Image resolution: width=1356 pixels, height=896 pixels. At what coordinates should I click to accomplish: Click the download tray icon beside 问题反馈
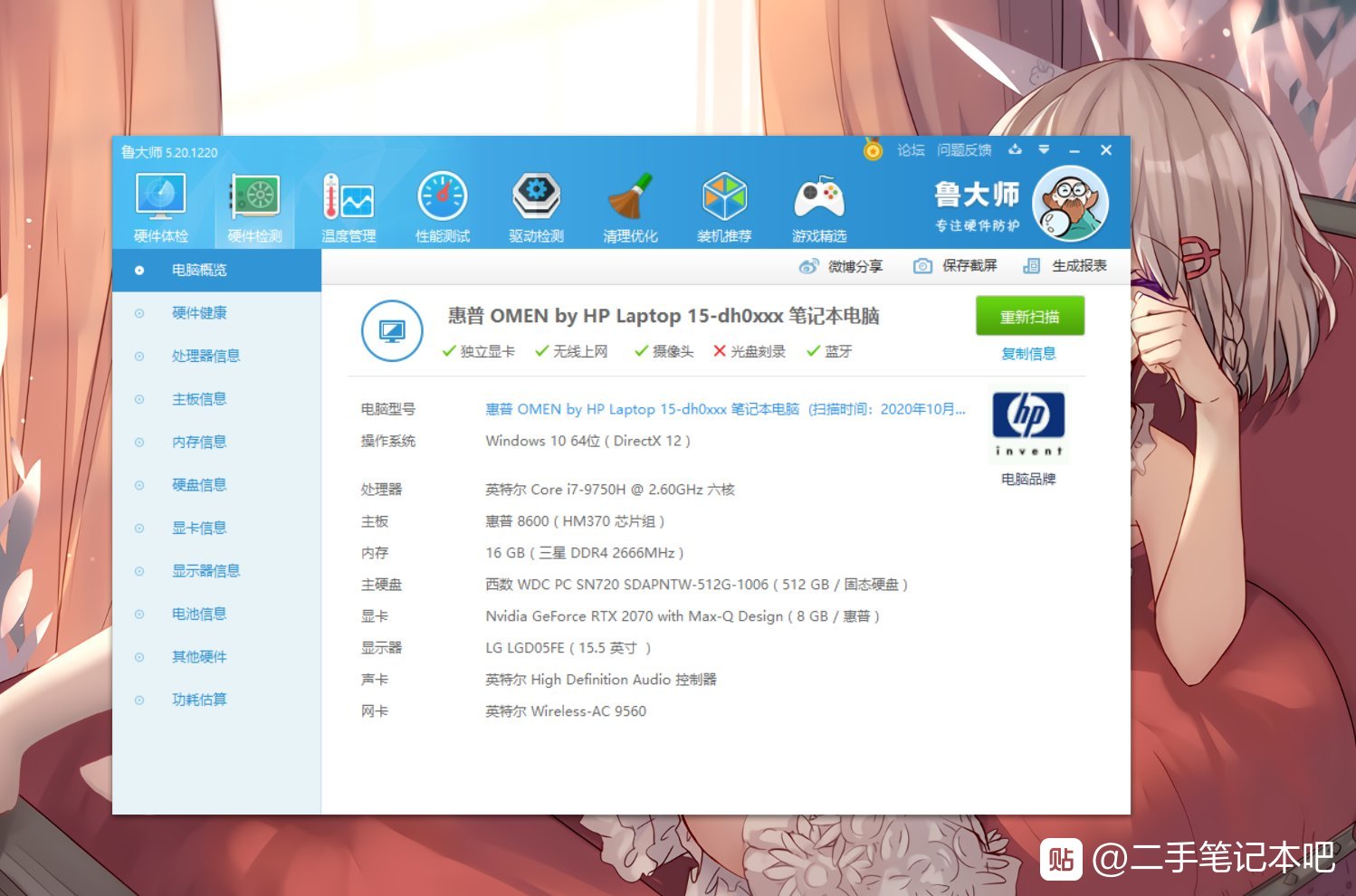(x=1015, y=149)
